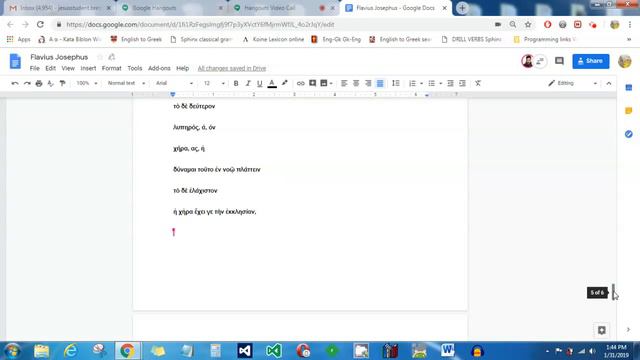
Task: Open comment history icon
Action: 559,61
